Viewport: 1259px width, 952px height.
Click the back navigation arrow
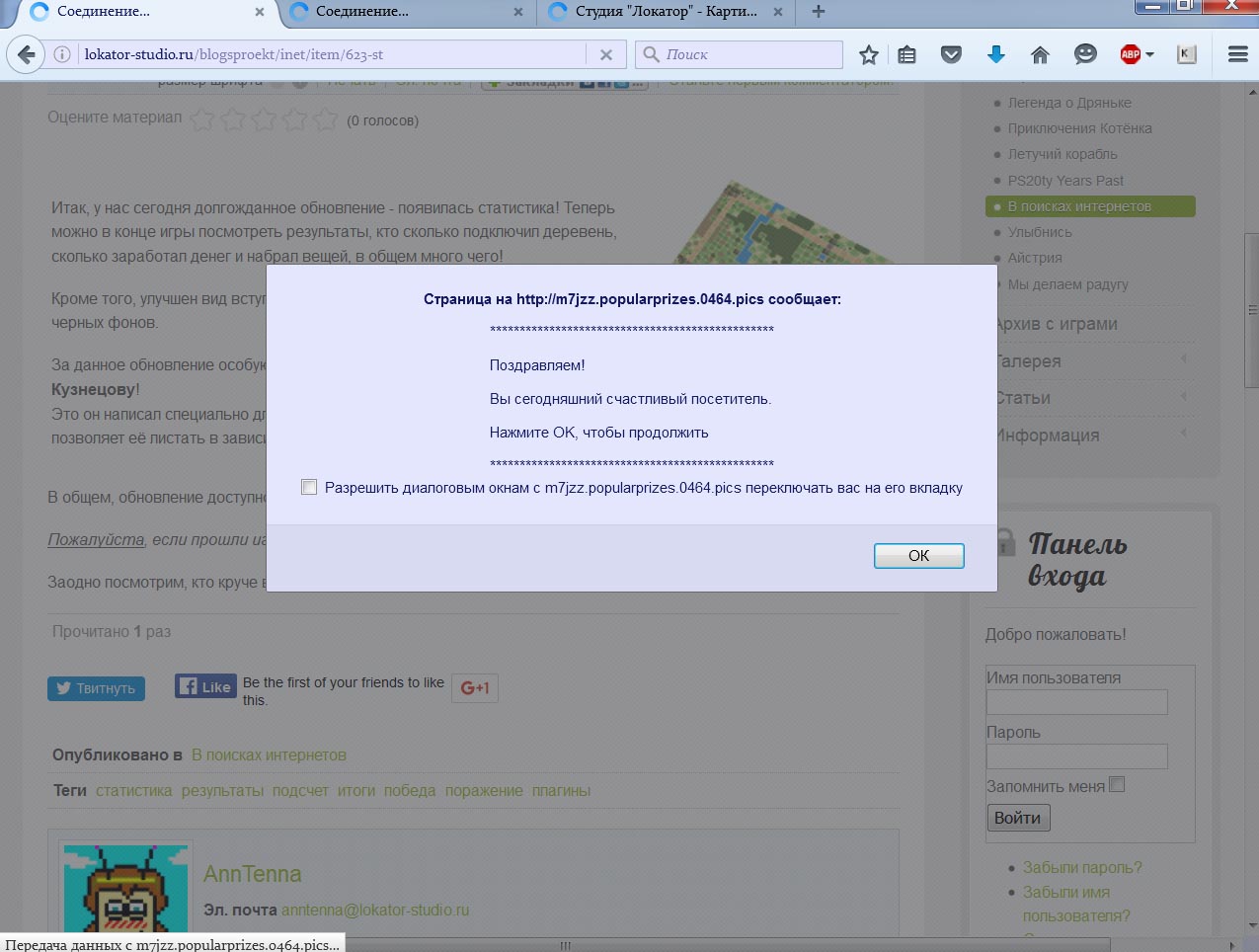[x=26, y=54]
